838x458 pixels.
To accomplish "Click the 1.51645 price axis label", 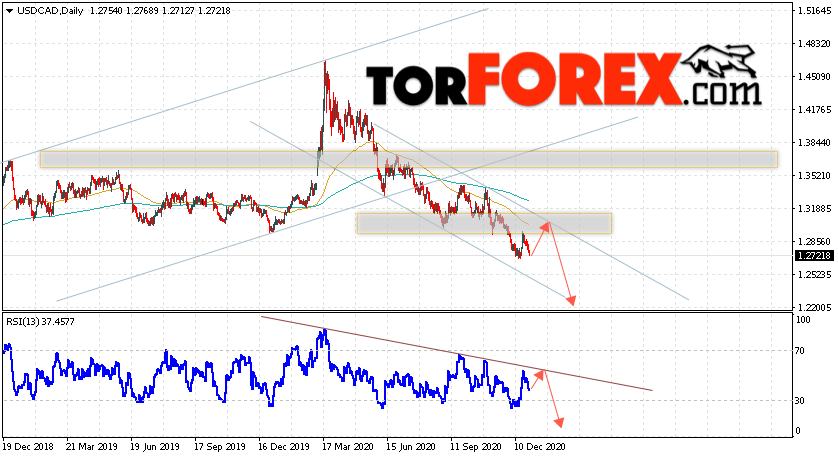I will pyautogui.click(x=814, y=11).
